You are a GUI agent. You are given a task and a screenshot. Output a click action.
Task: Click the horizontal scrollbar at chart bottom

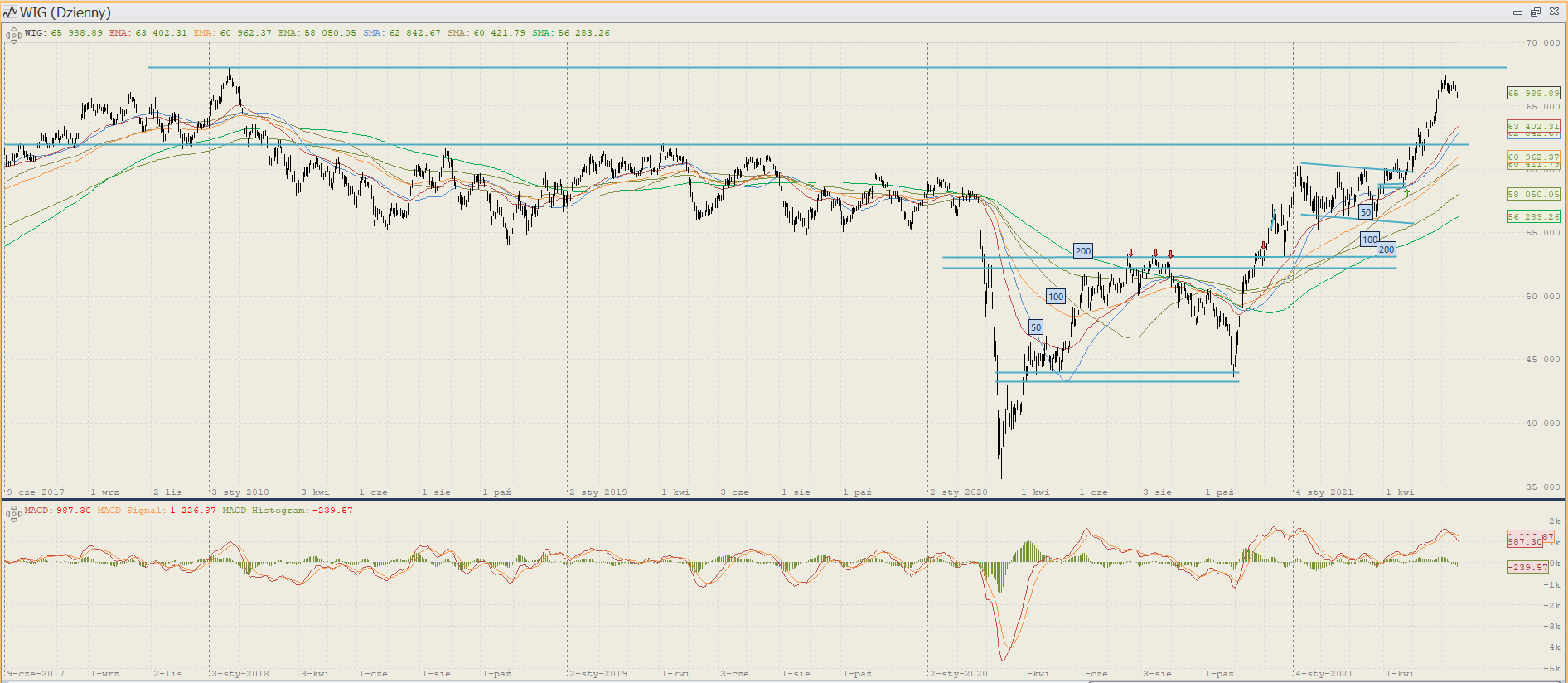(1326, 681)
